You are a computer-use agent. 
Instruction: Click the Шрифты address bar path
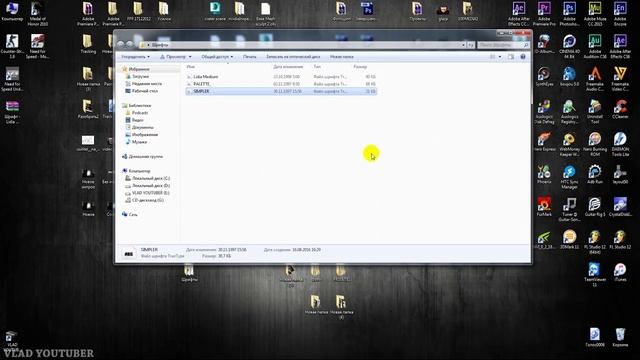tap(160, 45)
